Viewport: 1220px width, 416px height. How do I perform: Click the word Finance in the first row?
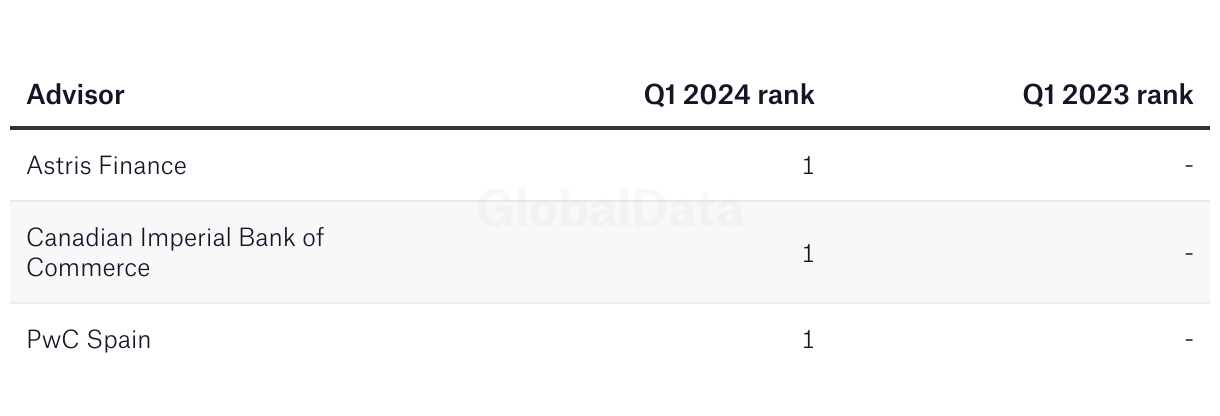146,165
